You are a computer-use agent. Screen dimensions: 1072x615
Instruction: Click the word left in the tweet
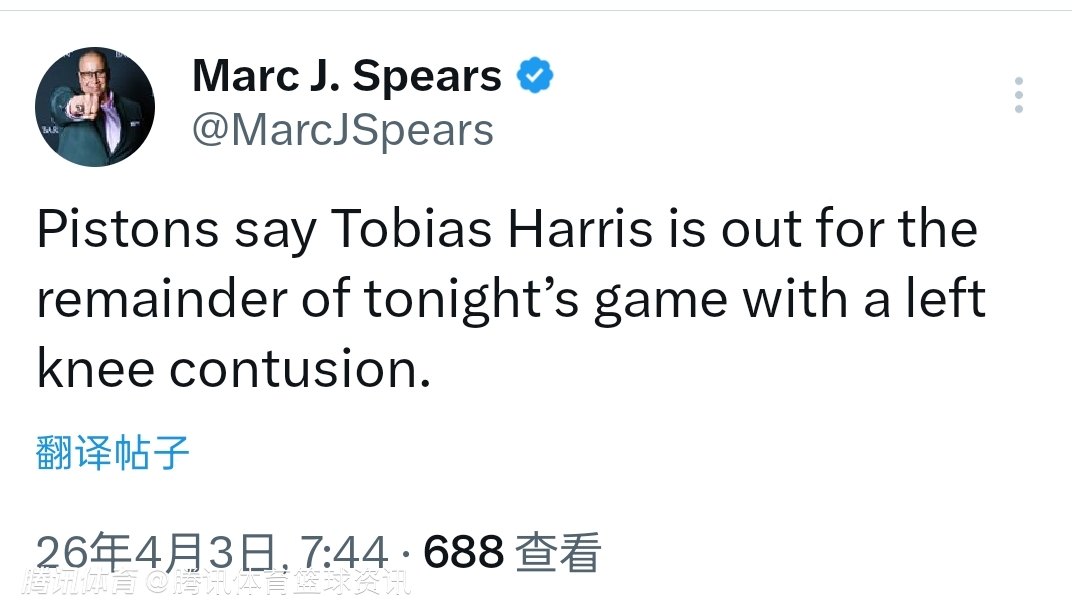943,299
